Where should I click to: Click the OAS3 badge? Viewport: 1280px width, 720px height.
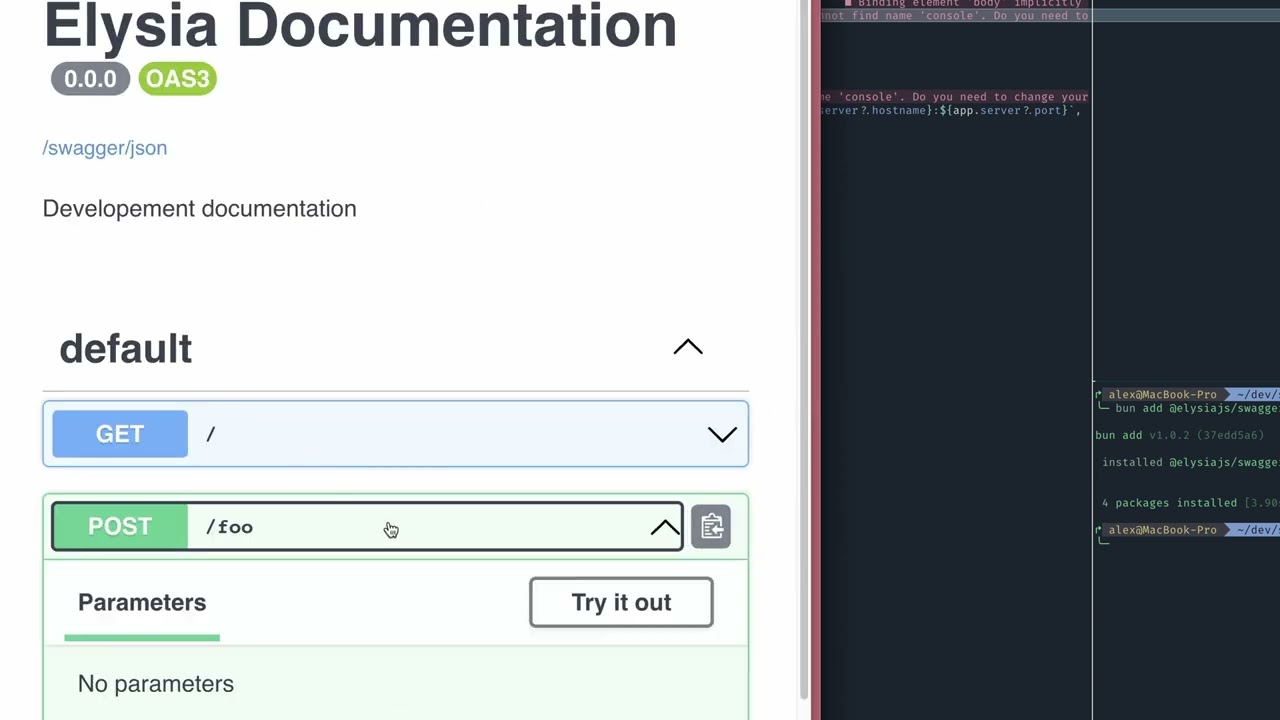(x=178, y=79)
